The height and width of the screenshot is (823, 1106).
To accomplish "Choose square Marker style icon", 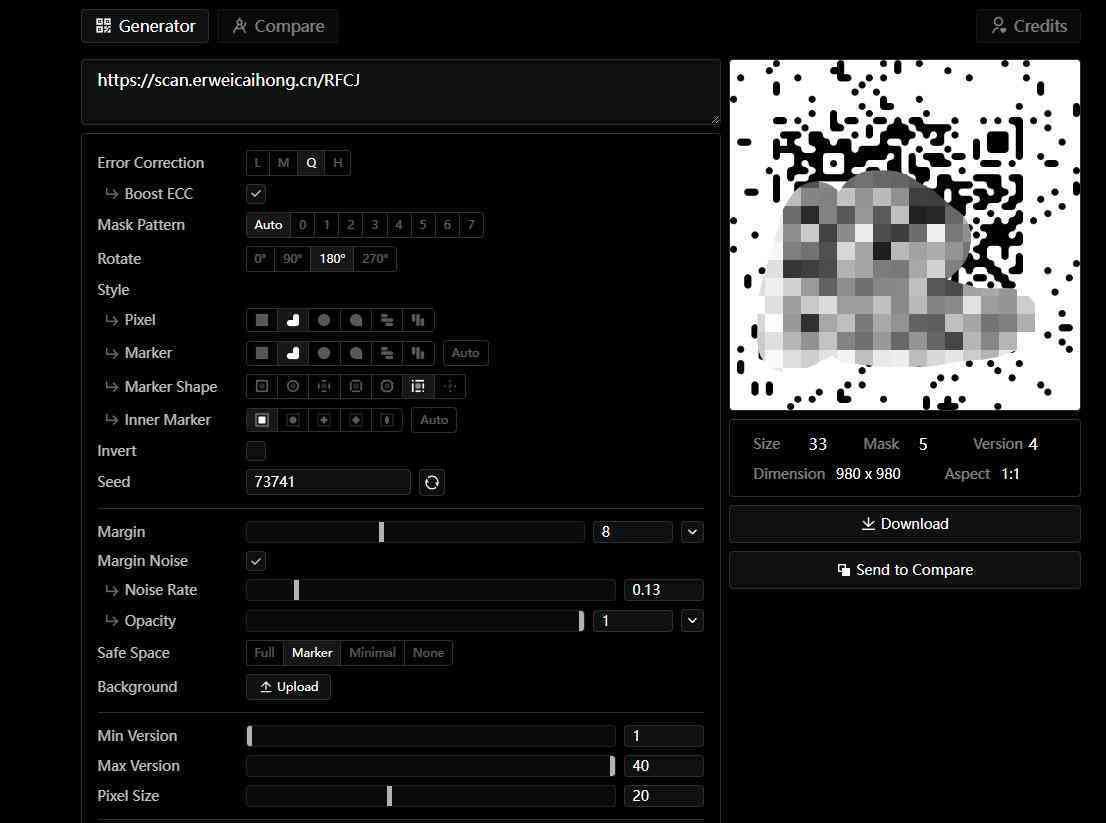I will (262, 353).
